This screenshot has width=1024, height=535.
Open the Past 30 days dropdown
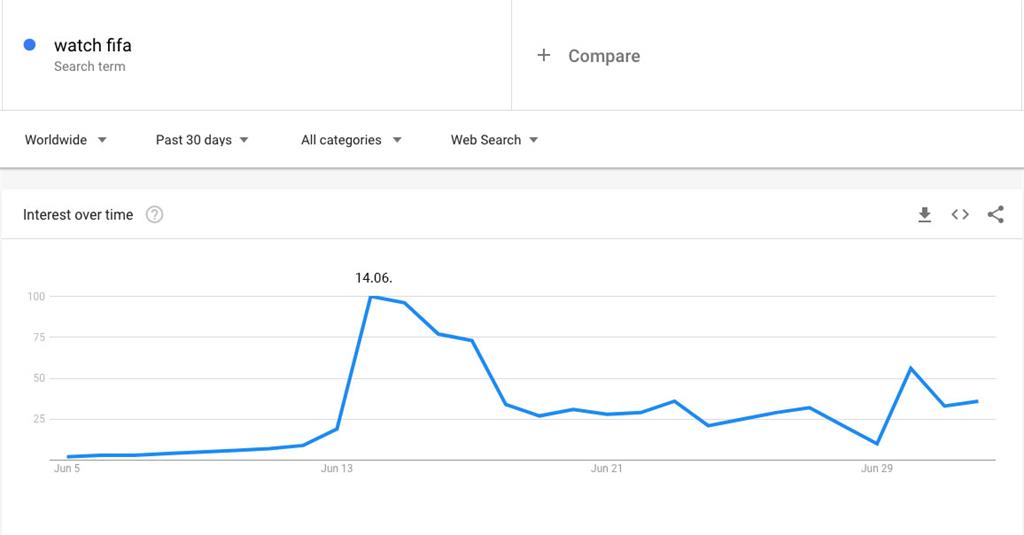click(202, 140)
